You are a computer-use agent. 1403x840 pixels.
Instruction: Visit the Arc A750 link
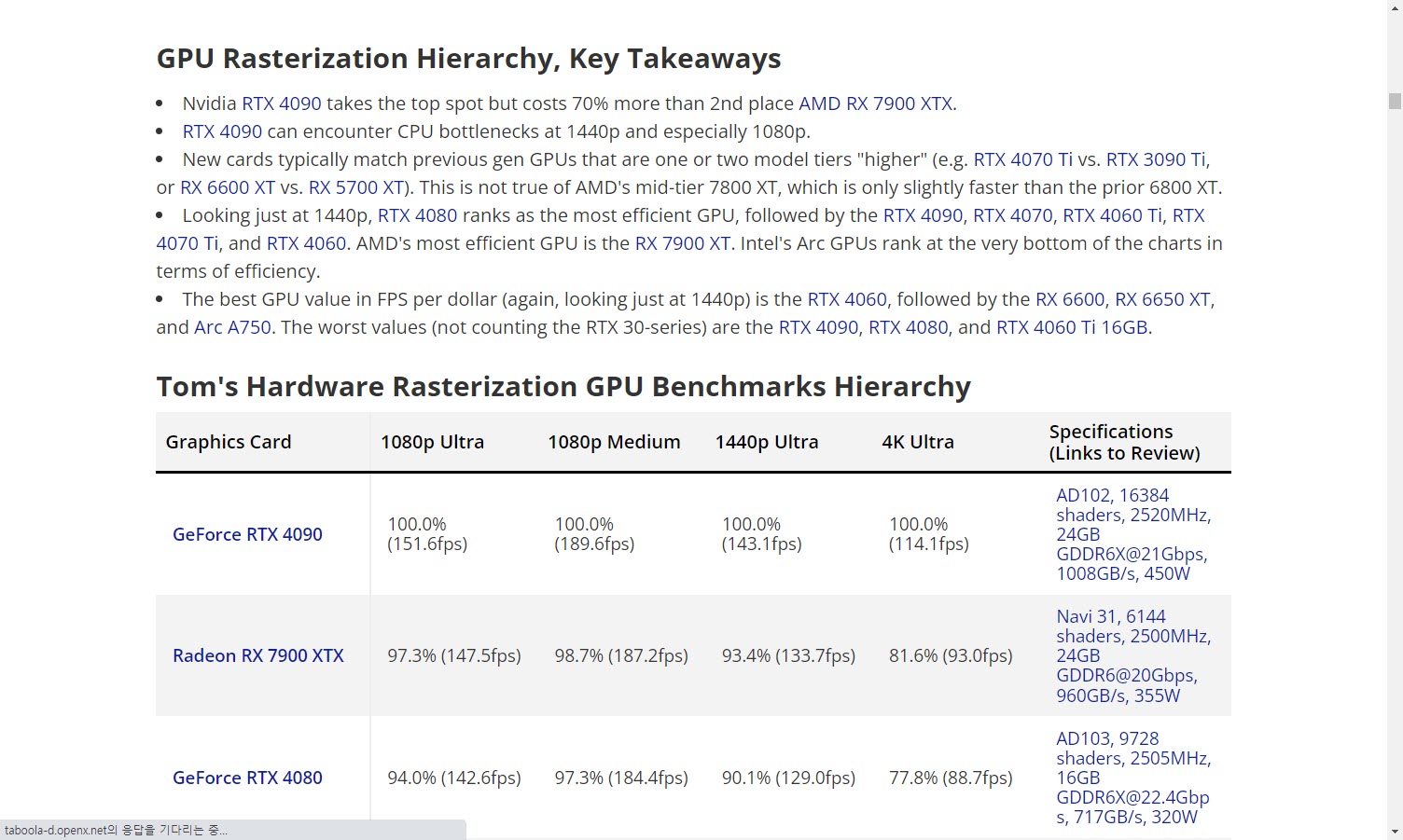(232, 327)
